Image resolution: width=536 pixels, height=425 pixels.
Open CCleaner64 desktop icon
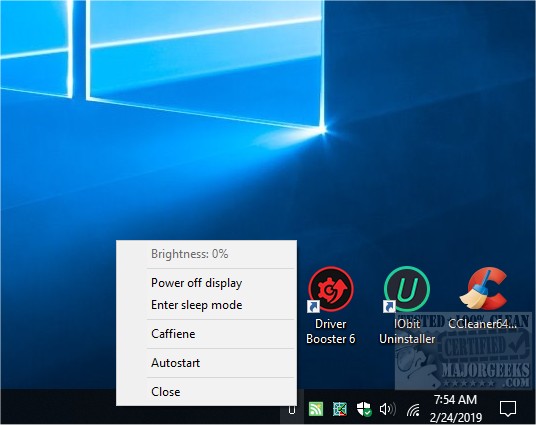point(482,298)
